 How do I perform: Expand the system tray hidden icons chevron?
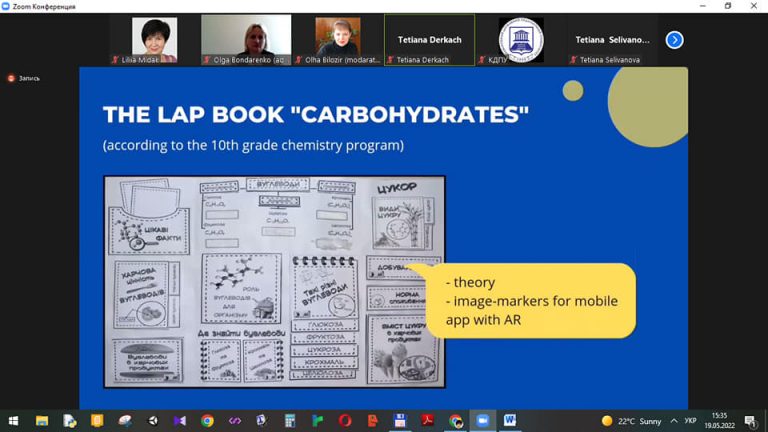pos(674,421)
